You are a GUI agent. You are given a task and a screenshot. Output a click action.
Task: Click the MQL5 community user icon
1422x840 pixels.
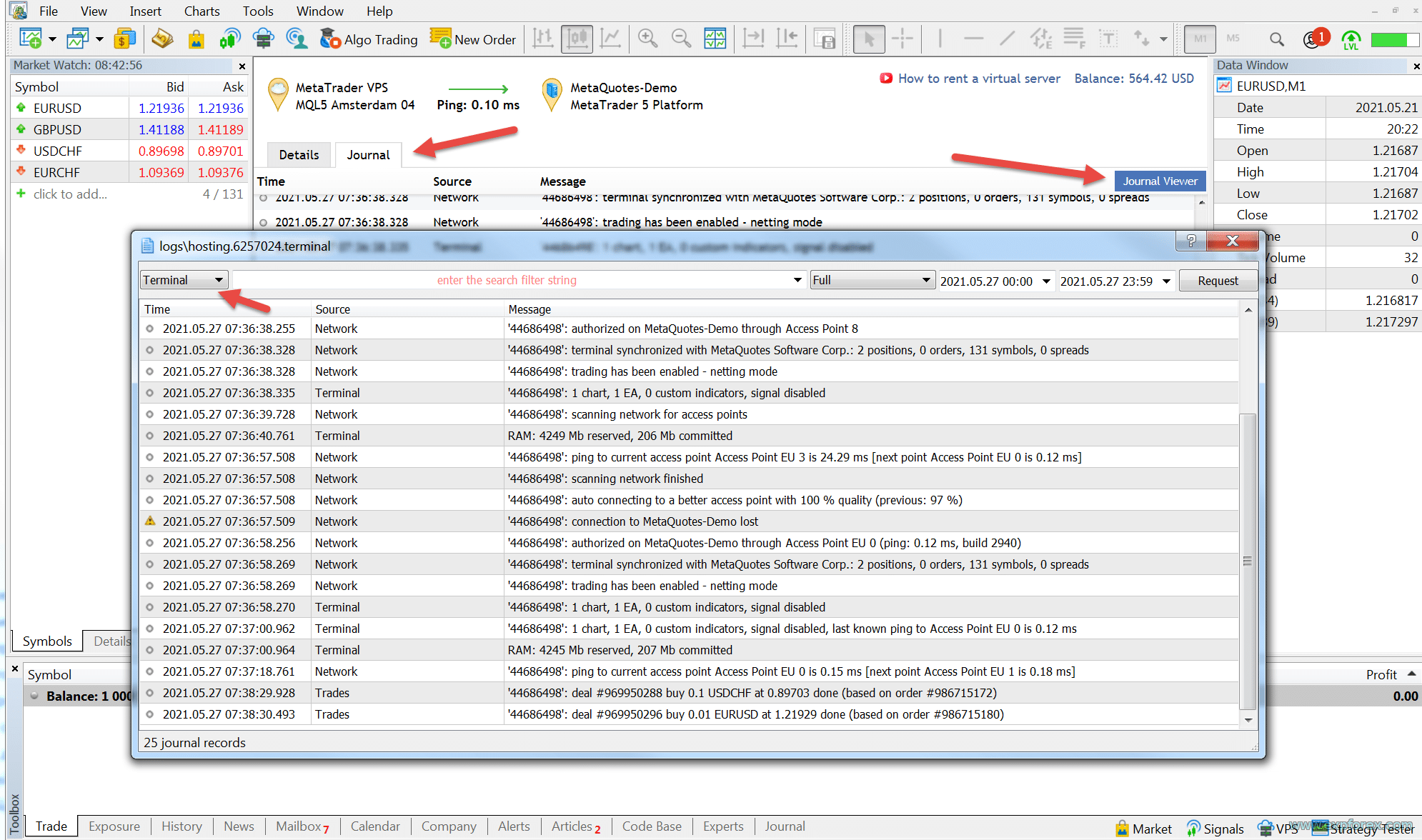[x=297, y=39]
